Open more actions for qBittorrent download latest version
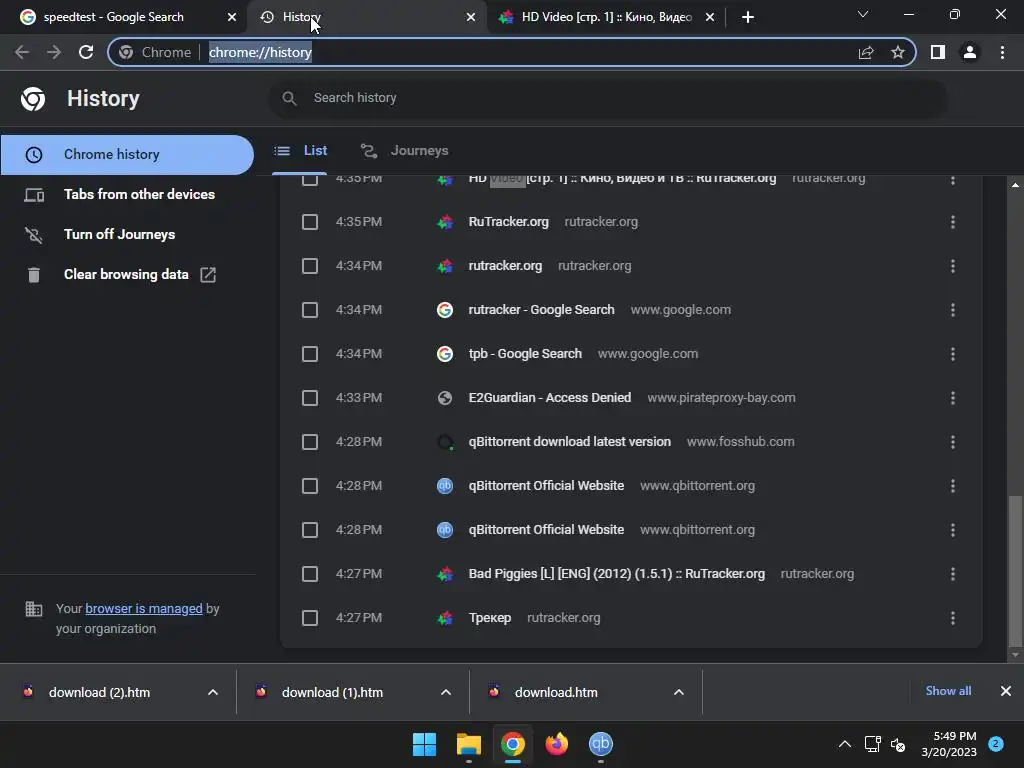The width and height of the screenshot is (1024, 768). 953,442
